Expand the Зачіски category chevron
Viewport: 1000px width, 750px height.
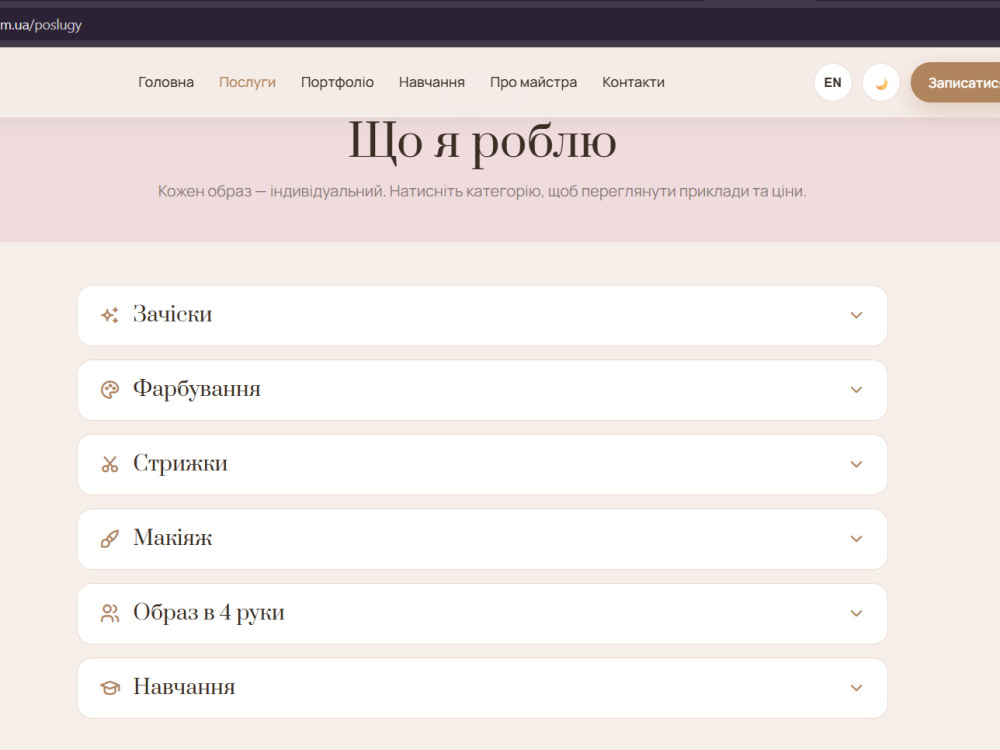[856, 315]
